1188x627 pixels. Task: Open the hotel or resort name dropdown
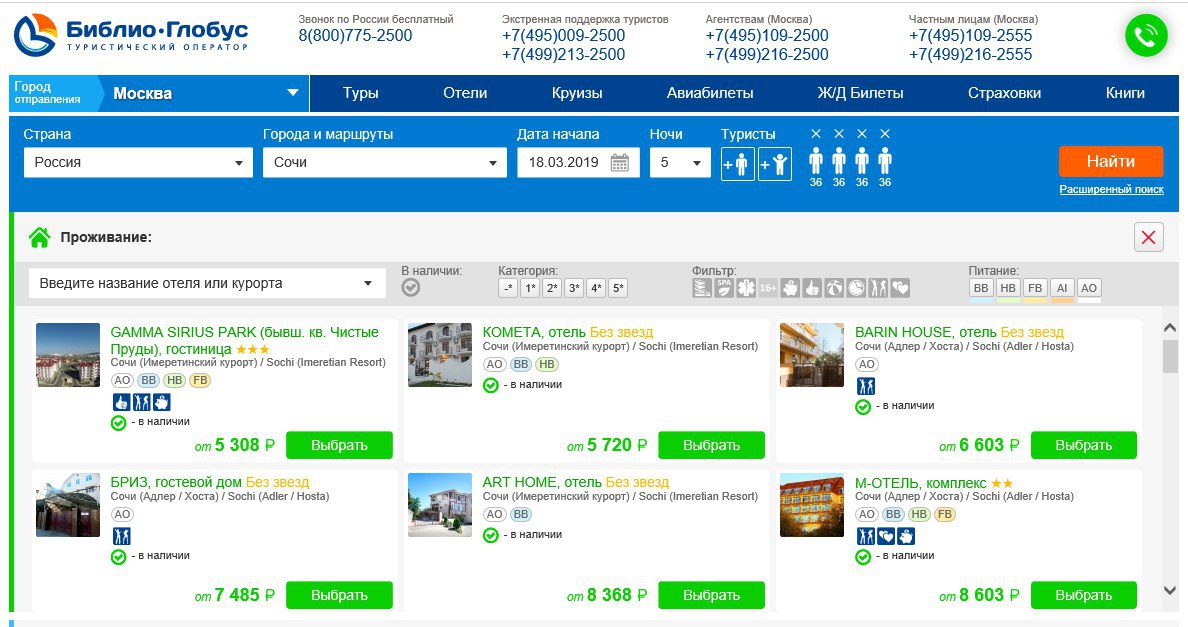point(207,284)
